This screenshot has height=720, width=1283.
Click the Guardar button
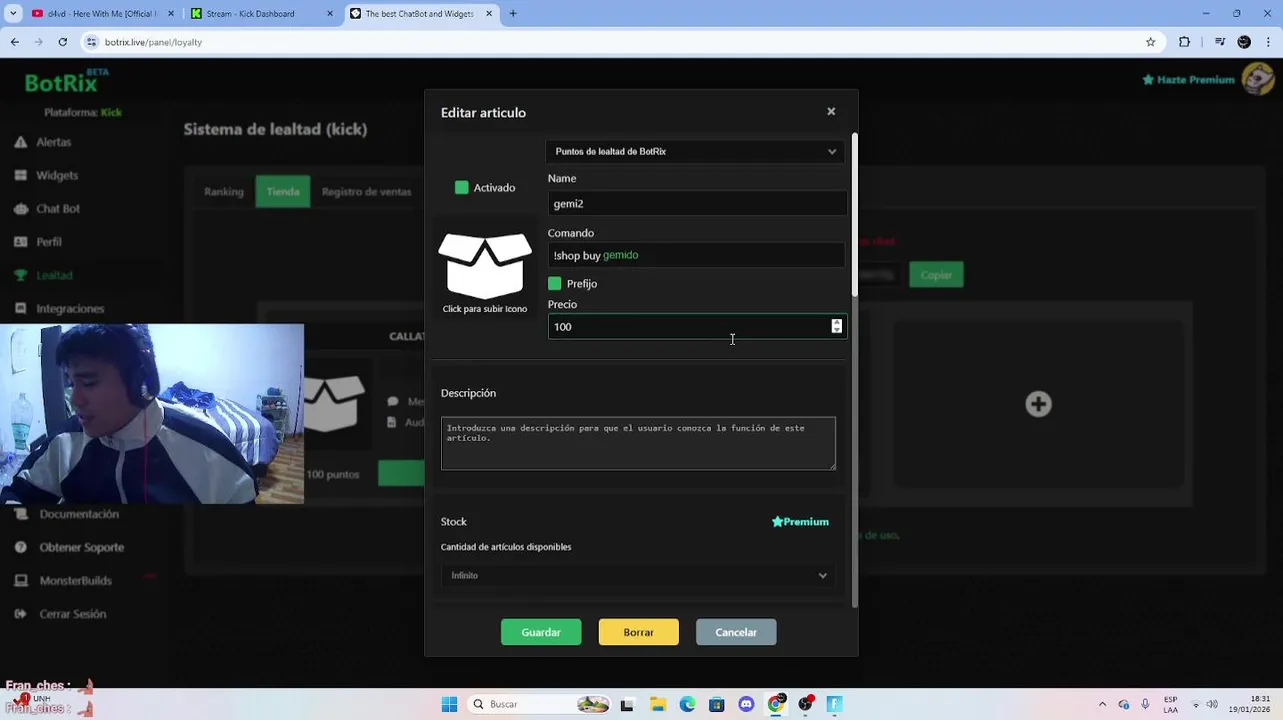click(x=541, y=632)
